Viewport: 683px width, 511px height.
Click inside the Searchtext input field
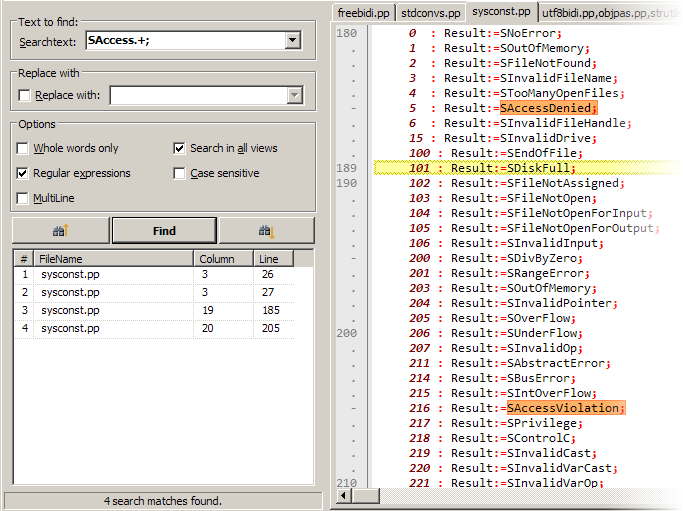pyautogui.click(x=183, y=41)
